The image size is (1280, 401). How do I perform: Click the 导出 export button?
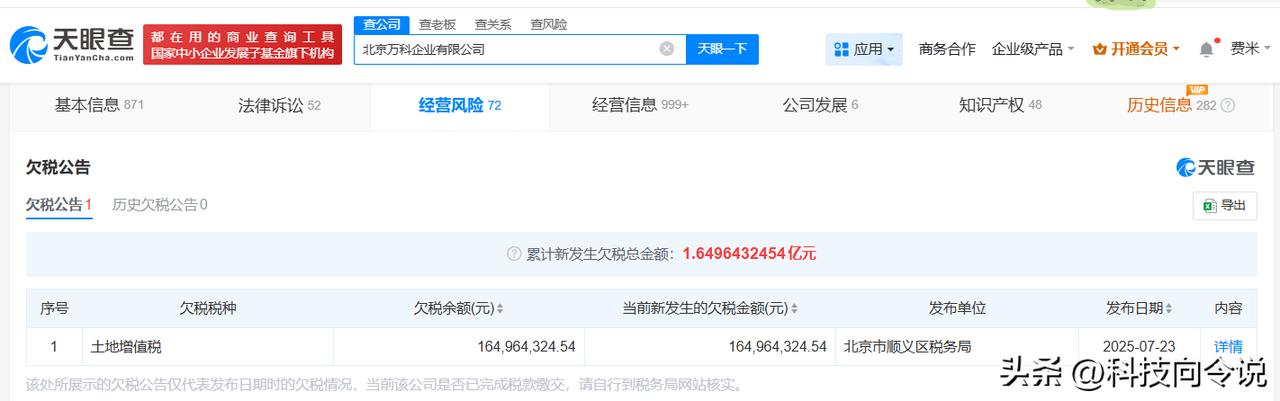[x=1225, y=205]
